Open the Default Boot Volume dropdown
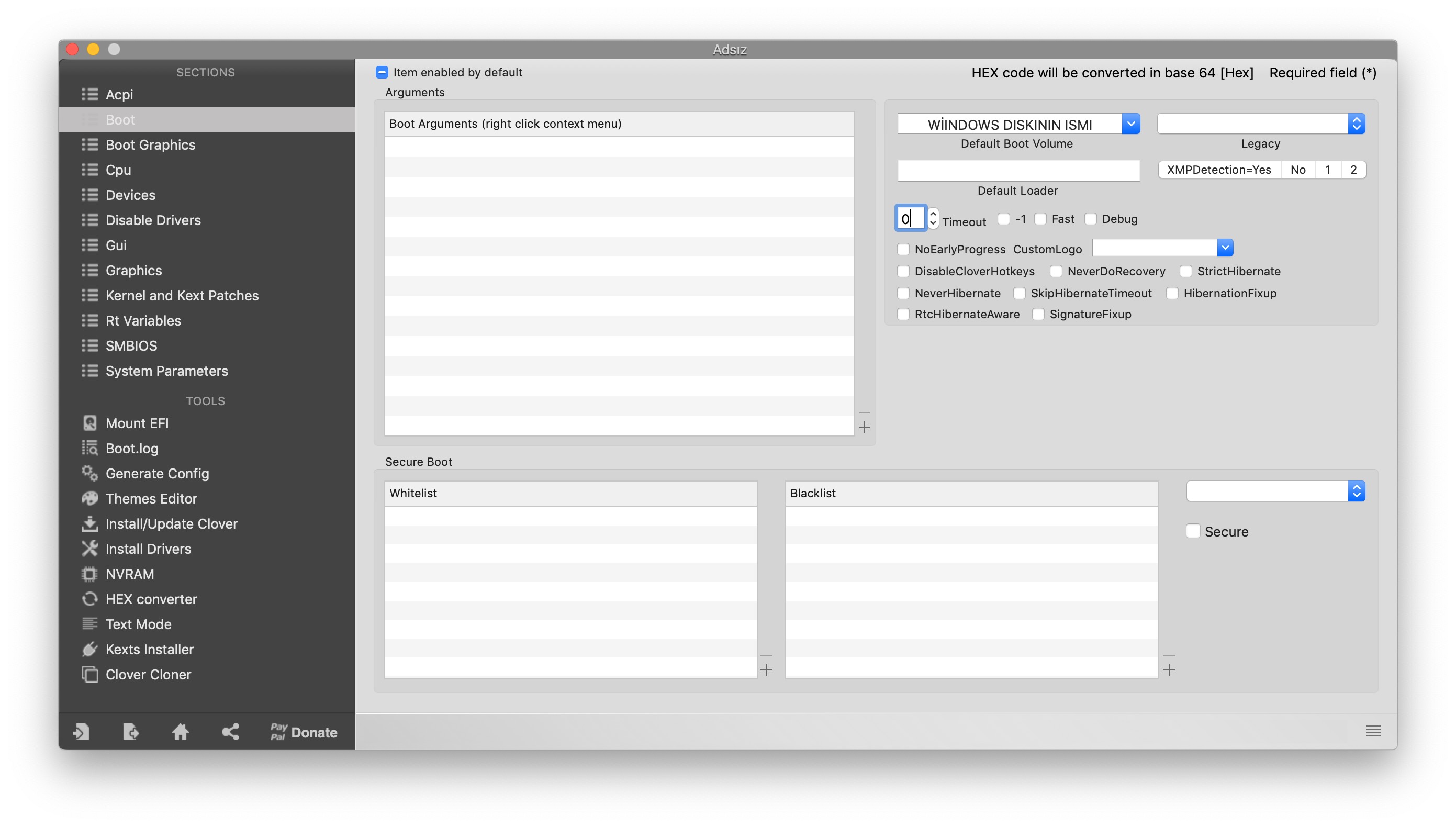Image resolution: width=1456 pixels, height=827 pixels. click(x=1130, y=124)
